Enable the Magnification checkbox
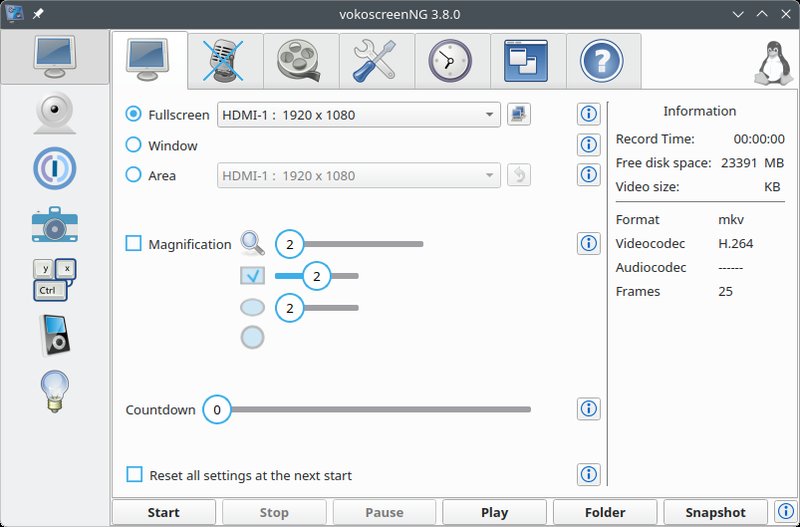Screen dimensions: 800x527 tap(134, 243)
